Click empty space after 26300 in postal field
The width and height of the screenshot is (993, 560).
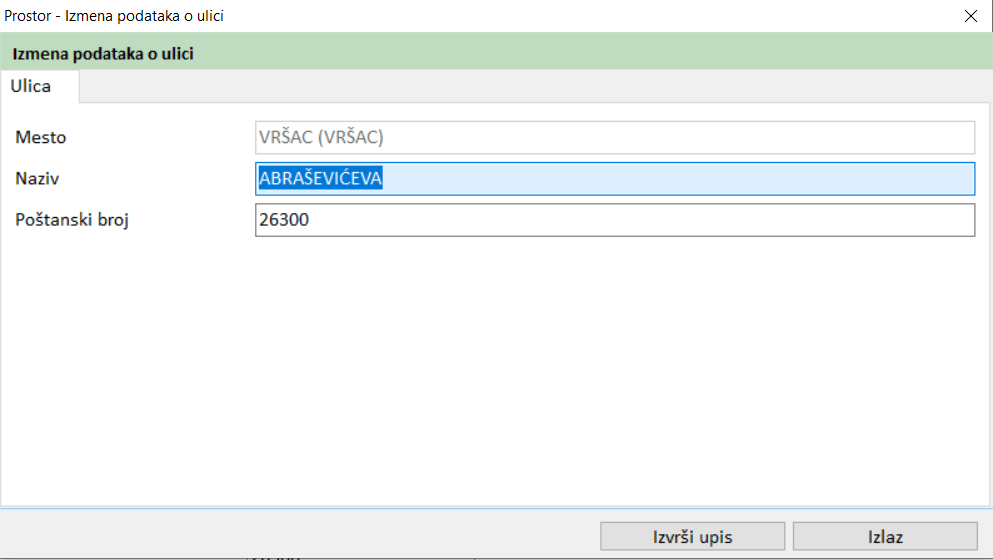tap(640, 220)
